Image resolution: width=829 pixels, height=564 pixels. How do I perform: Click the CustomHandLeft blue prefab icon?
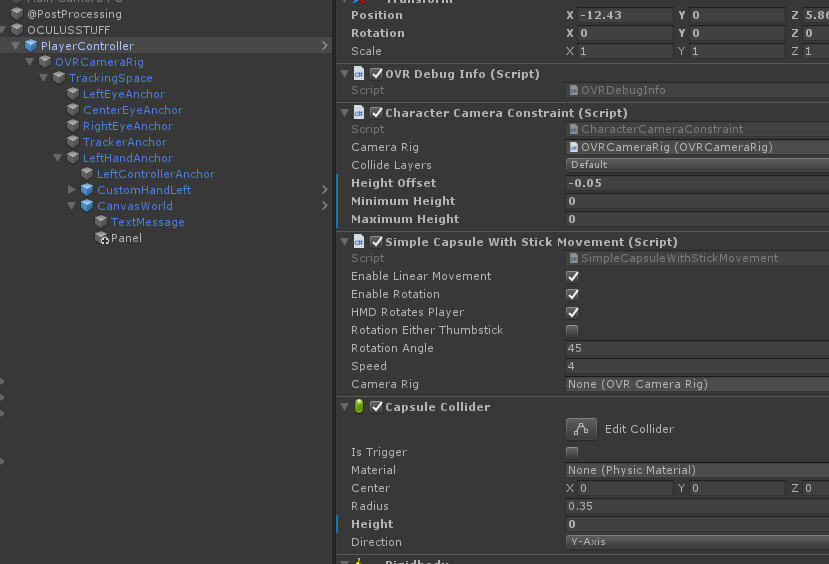coord(87,190)
